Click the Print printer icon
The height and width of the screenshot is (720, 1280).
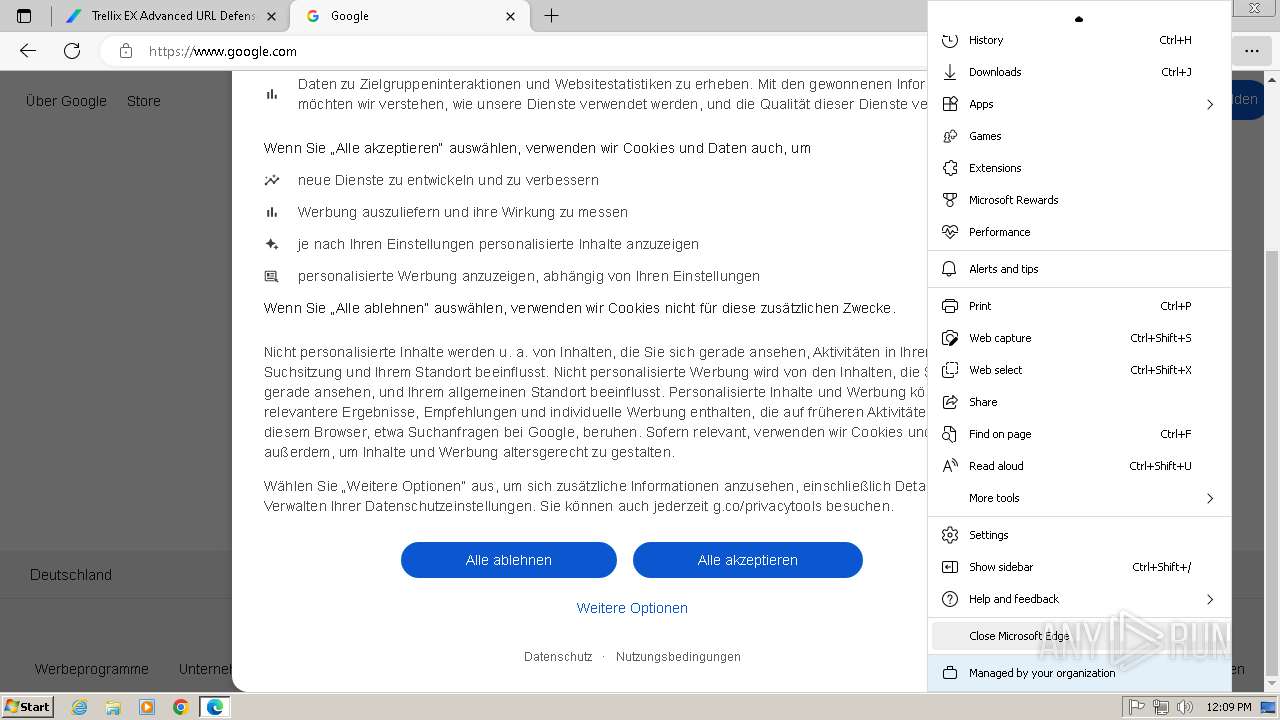(950, 306)
